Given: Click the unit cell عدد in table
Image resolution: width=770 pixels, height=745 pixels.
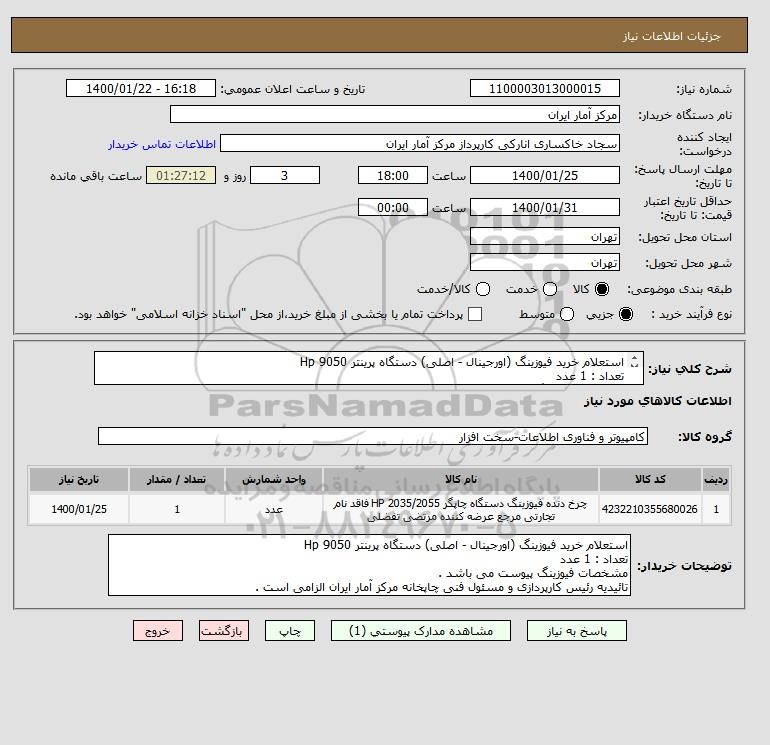Looking at the screenshot, I should point(274,509).
